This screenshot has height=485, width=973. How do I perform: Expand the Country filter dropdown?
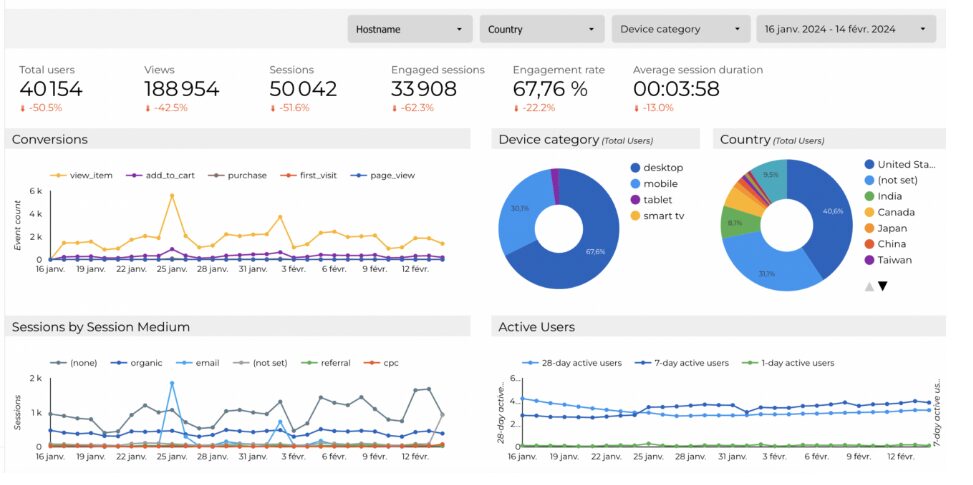542,29
